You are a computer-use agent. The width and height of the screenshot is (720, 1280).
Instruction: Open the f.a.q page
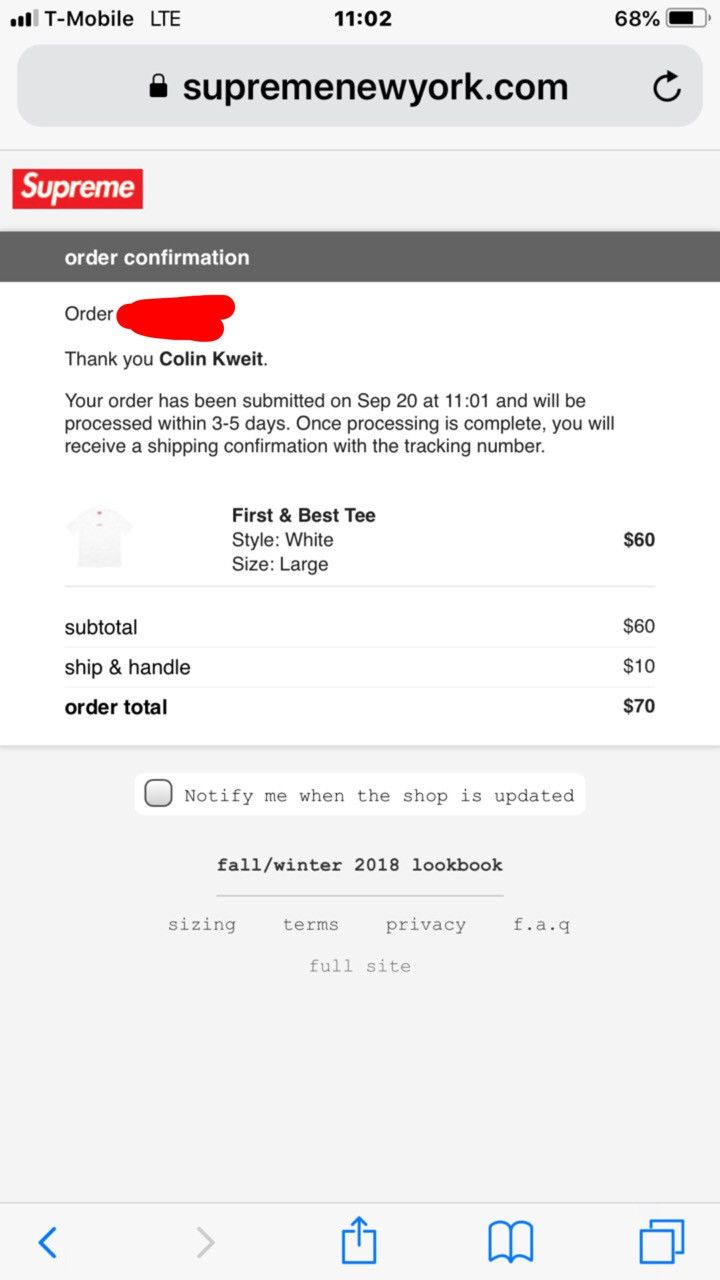click(x=542, y=924)
